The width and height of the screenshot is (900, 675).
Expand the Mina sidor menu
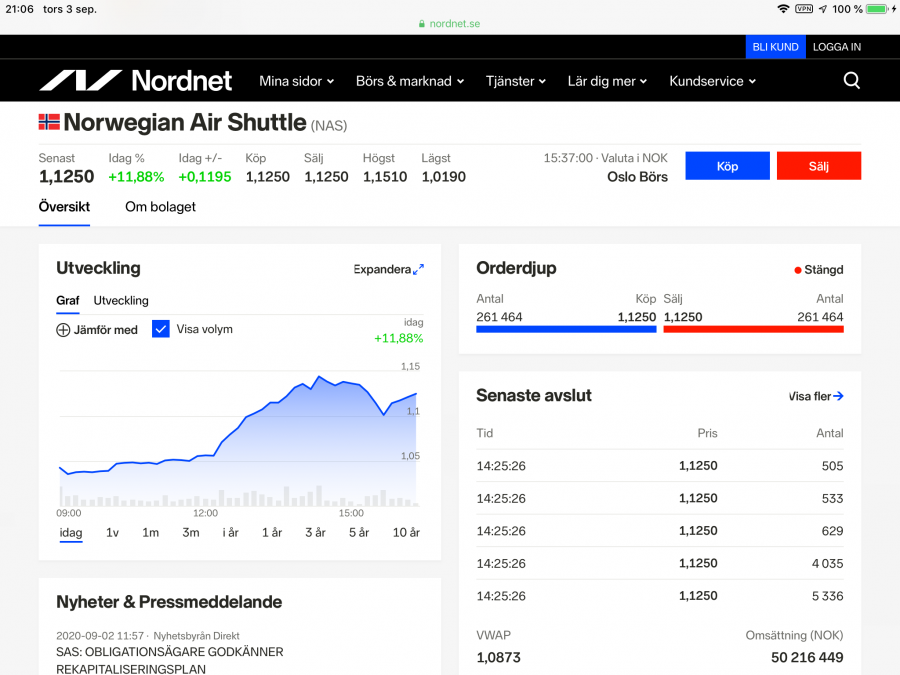(x=296, y=81)
